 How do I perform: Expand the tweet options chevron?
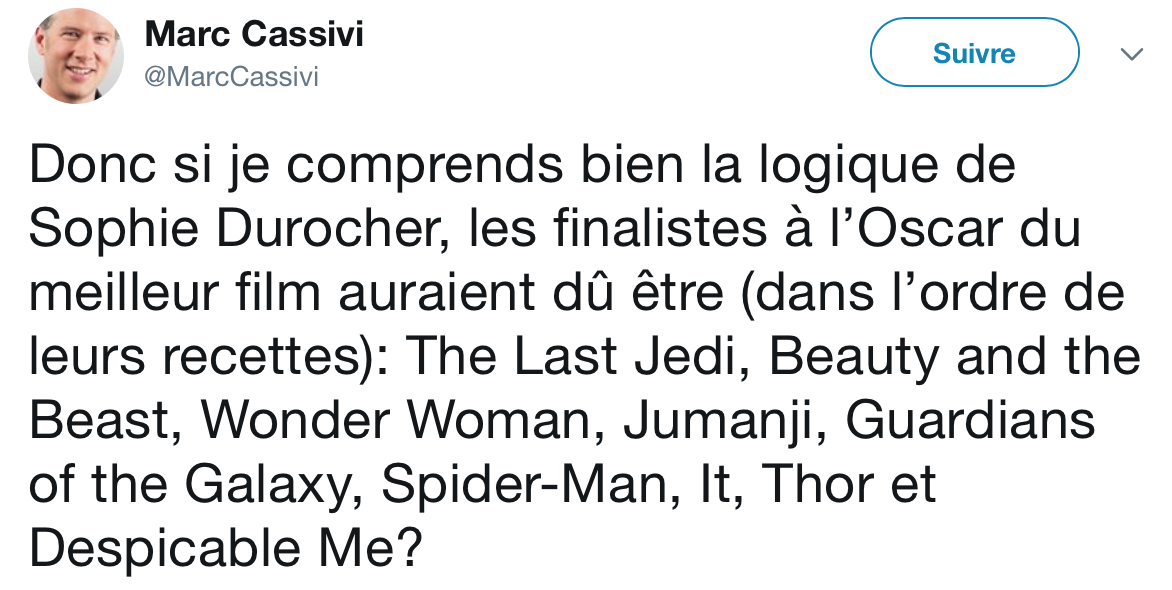pos(1132,54)
